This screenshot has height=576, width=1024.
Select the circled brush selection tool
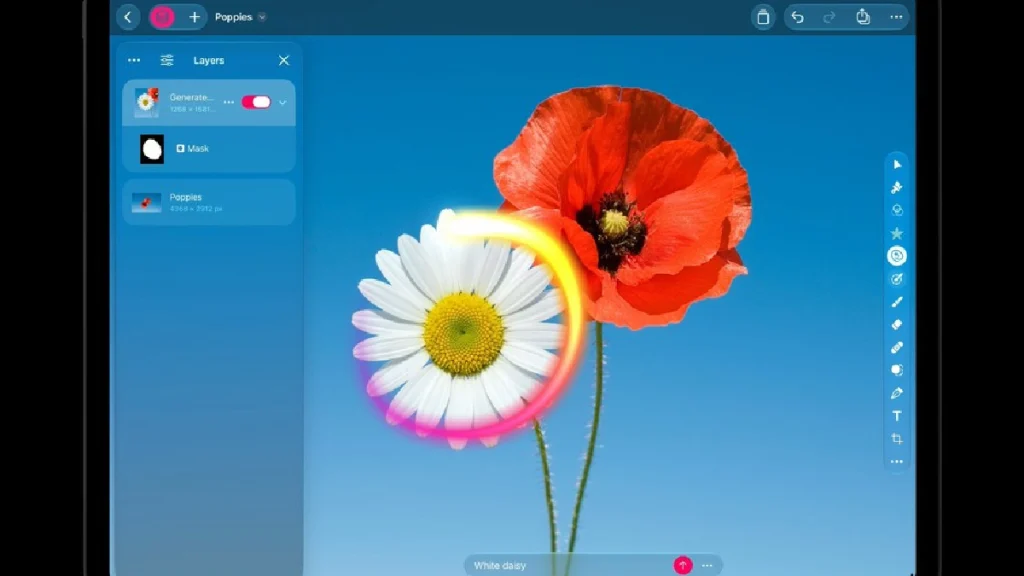point(897,280)
